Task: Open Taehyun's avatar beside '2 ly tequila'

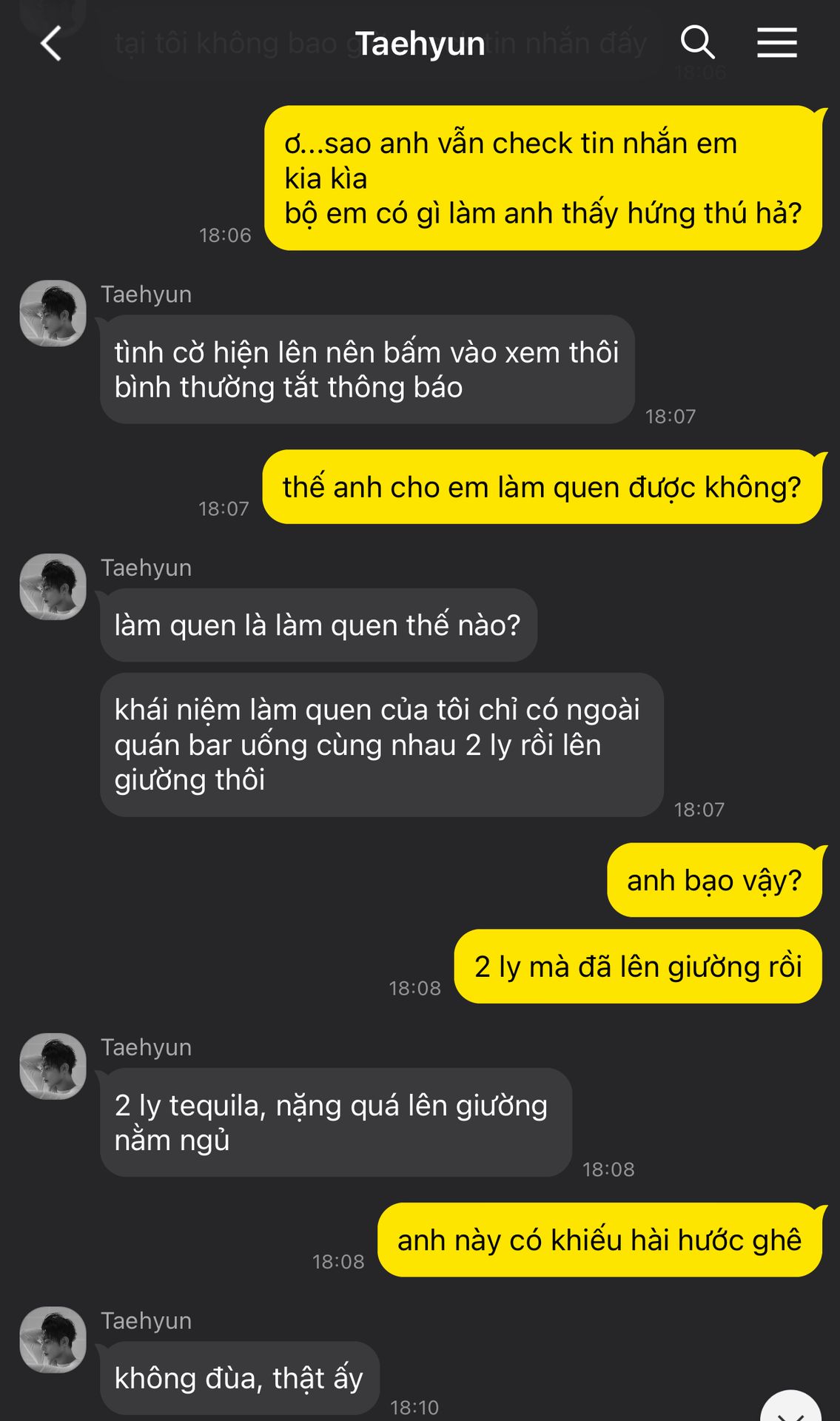Action: pyautogui.click(x=53, y=1066)
